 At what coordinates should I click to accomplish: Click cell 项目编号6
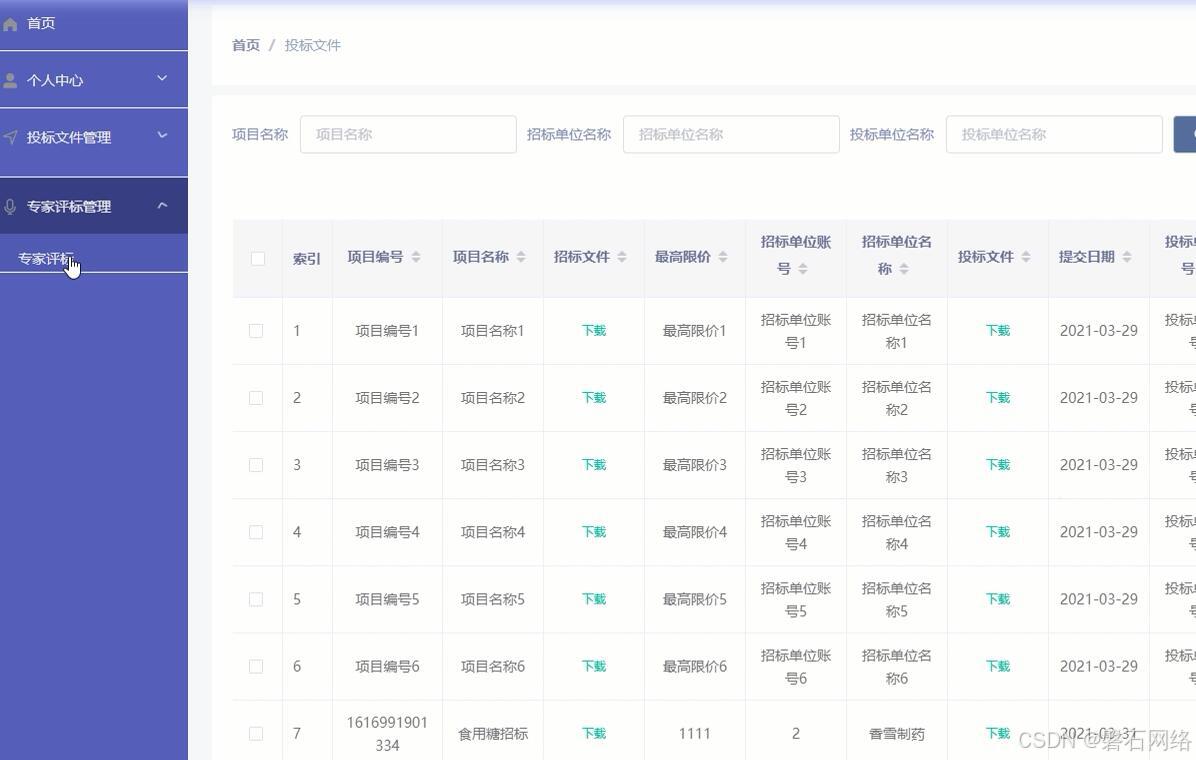tap(387, 666)
